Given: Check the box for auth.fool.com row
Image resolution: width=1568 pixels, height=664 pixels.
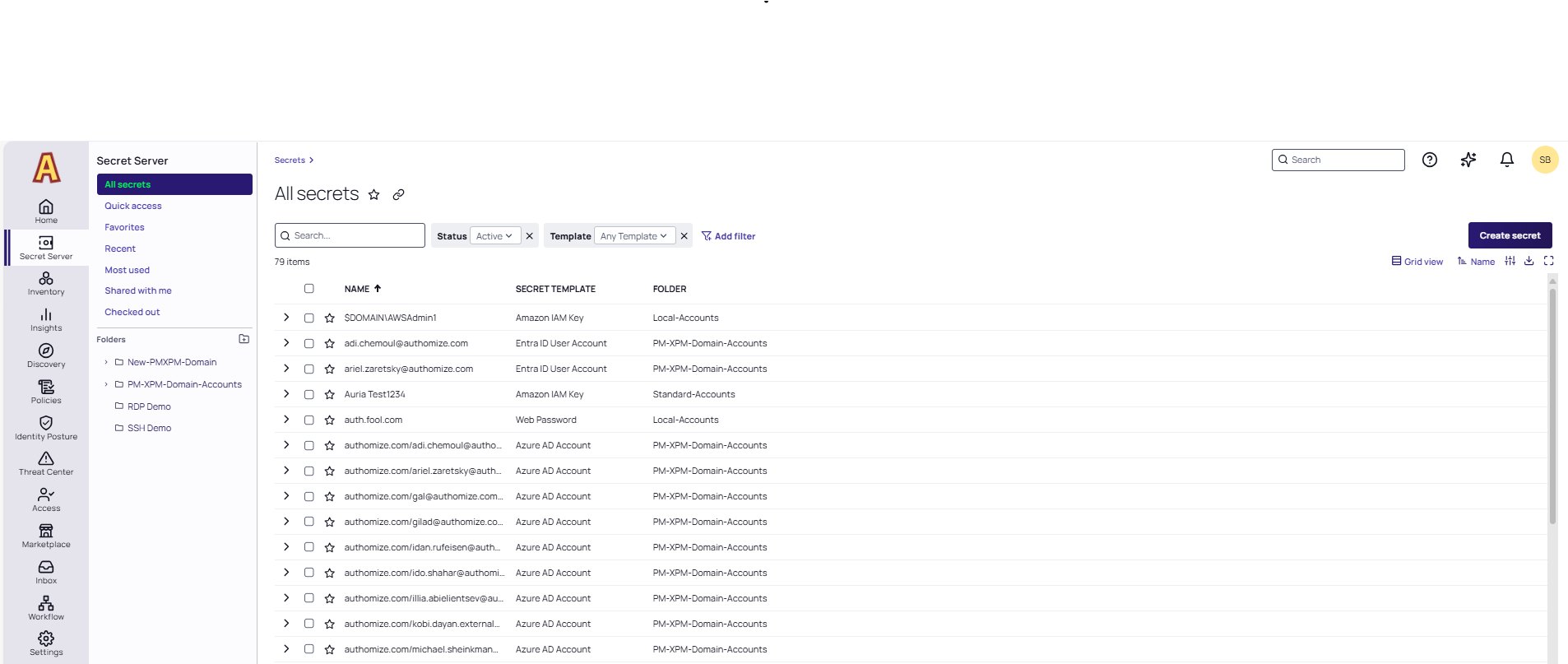Looking at the screenshot, I should [309, 420].
